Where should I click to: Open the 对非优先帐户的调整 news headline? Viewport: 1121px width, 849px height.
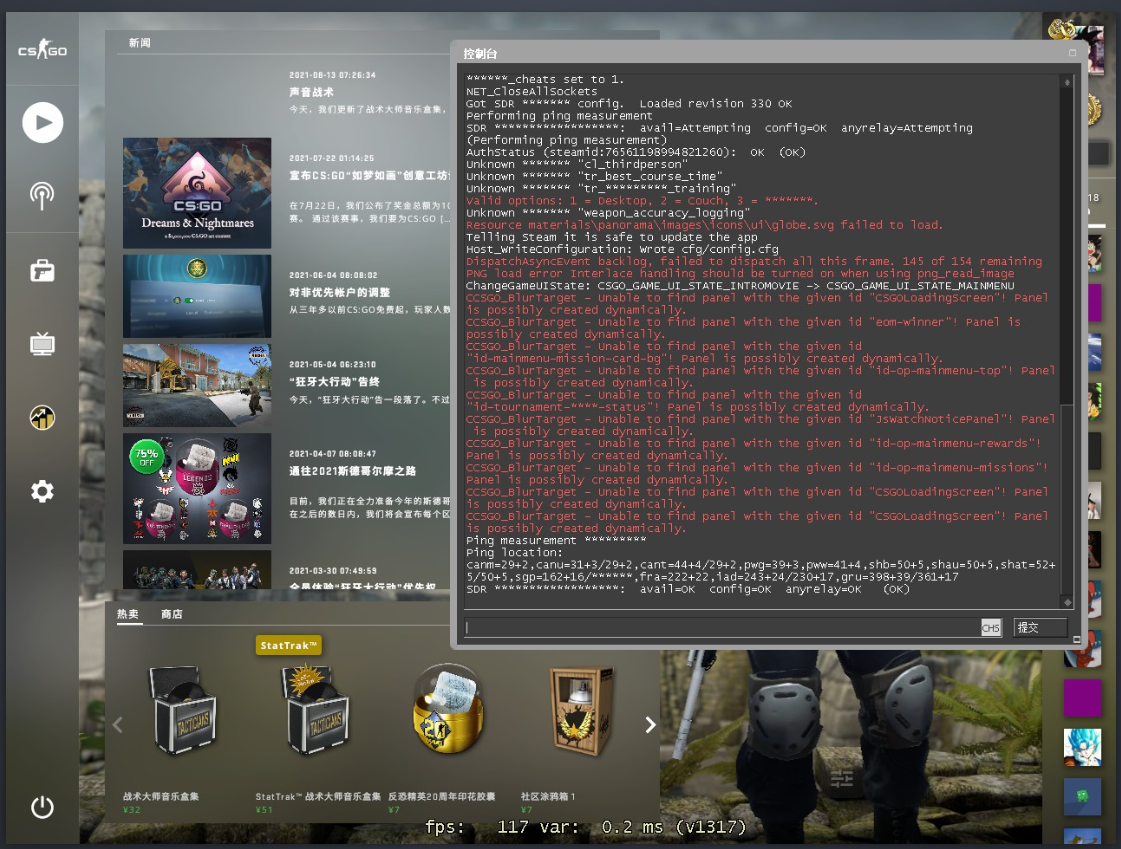tap(340, 292)
